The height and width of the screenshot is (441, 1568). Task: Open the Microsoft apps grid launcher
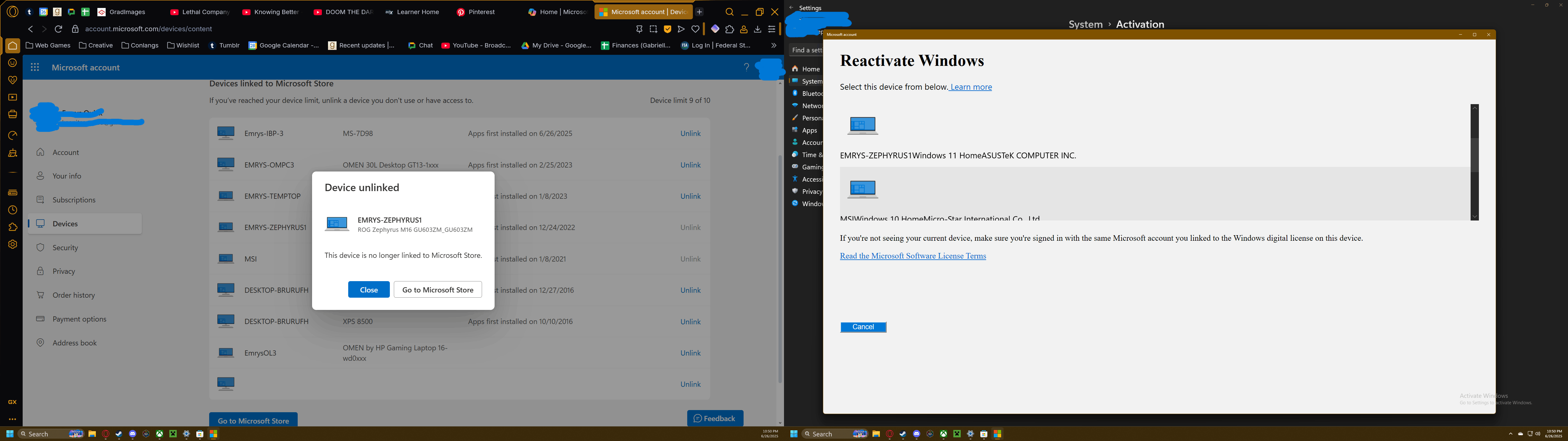click(x=35, y=68)
